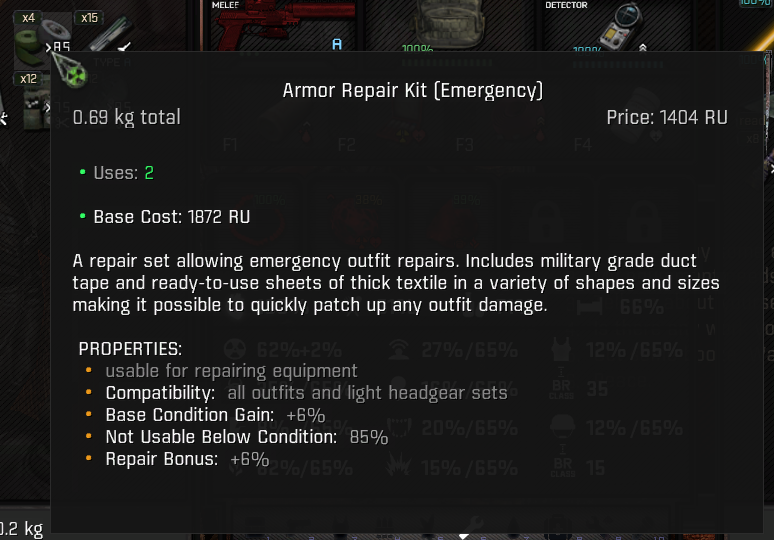Click the Price: 1404 RU text
The height and width of the screenshot is (540, 774).
click(x=666, y=118)
